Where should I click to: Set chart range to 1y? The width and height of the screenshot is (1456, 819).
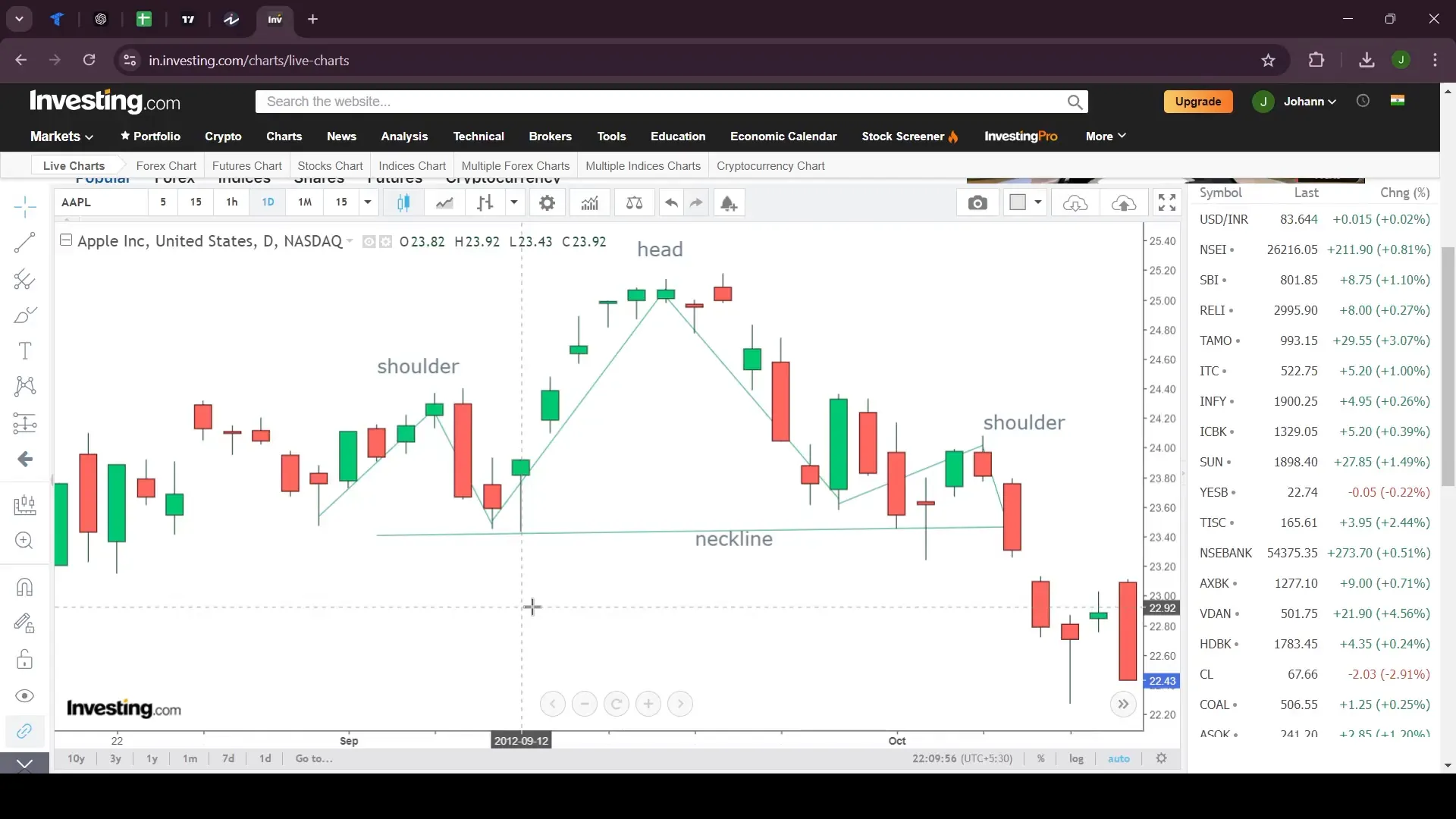[152, 759]
